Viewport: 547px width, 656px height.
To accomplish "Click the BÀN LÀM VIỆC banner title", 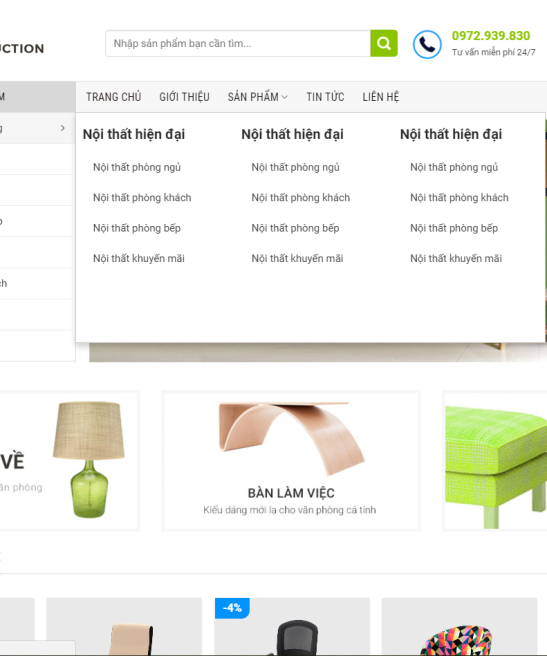I will tap(291, 493).
